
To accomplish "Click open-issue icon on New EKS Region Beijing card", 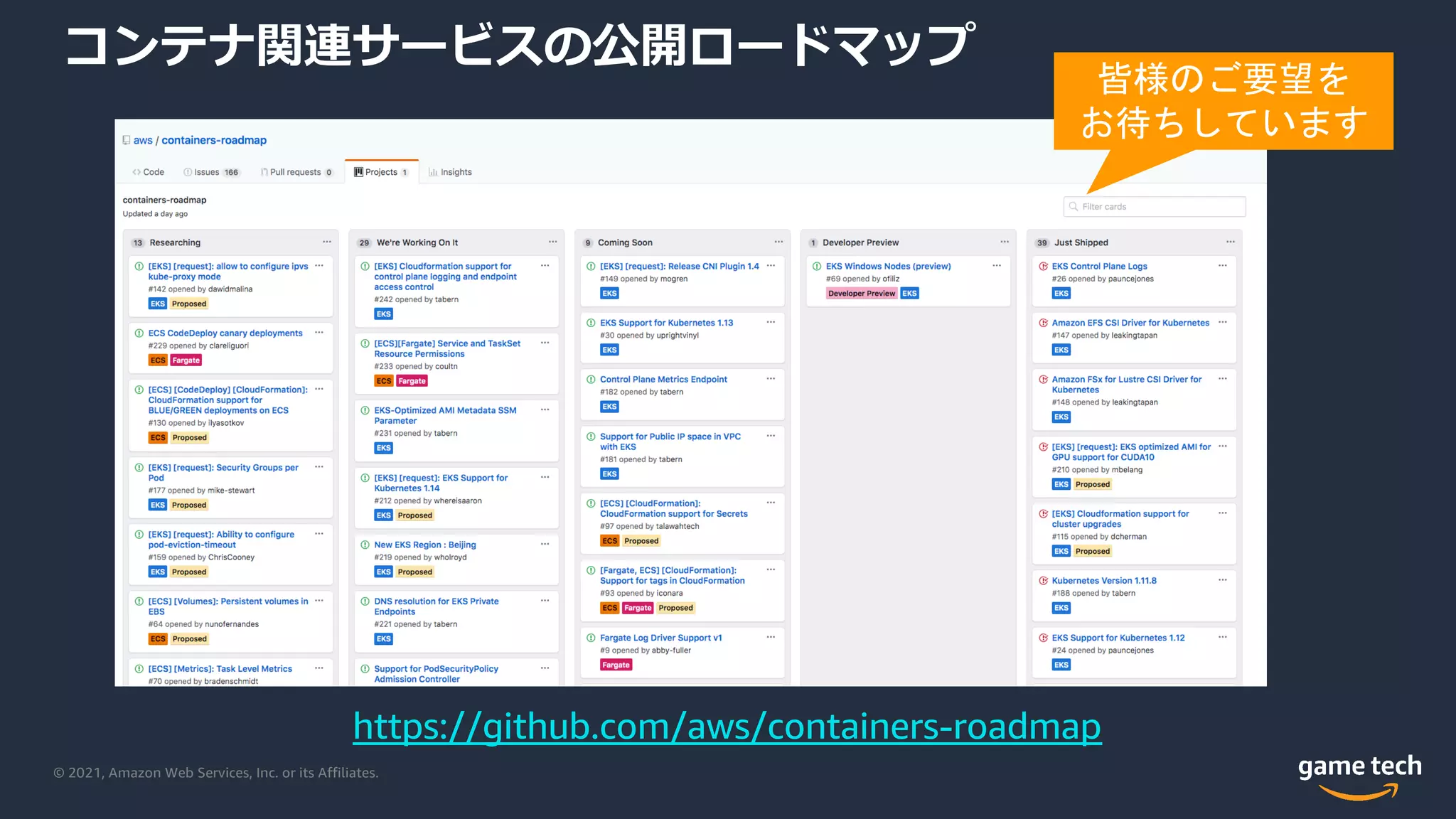I will coord(365,545).
